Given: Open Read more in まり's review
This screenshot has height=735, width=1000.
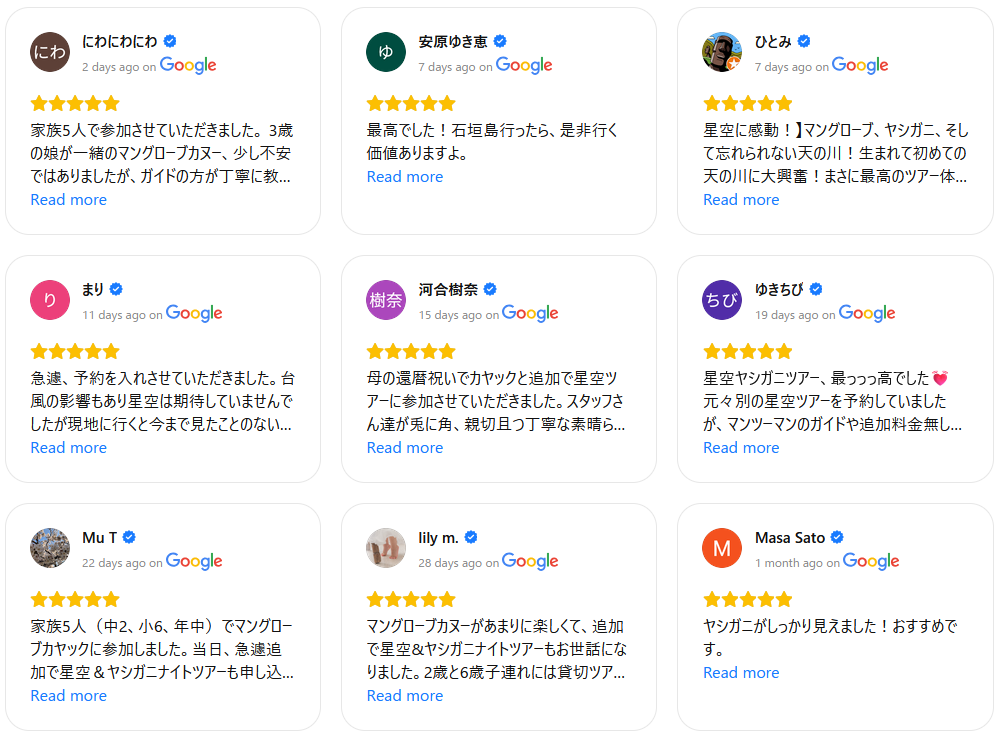Looking at the screenshot, I should pyautogui.click(x=68, y=448).
